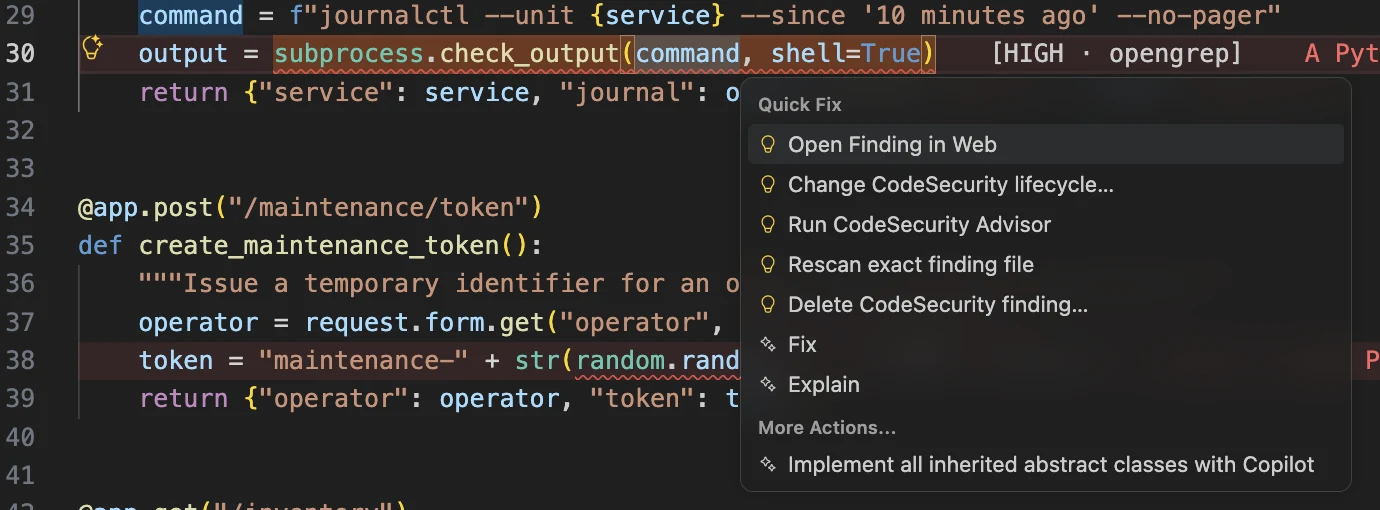The image size is (1380, 510).
Task: Click the command variable at start of line 29
Action: tap(191, 15)
